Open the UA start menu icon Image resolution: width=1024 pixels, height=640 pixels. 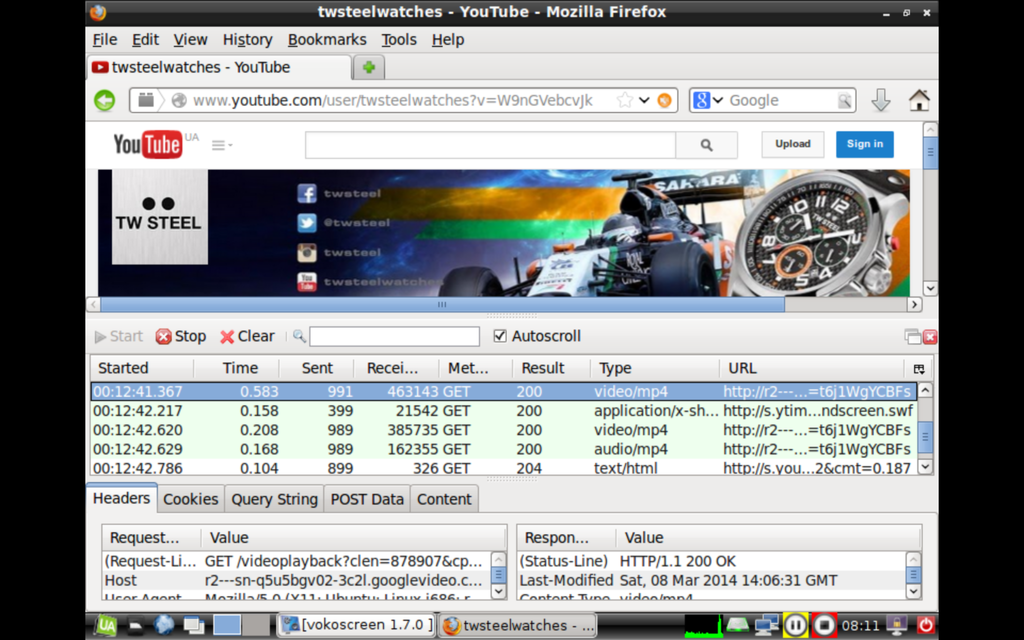click(x=105, y=626)
